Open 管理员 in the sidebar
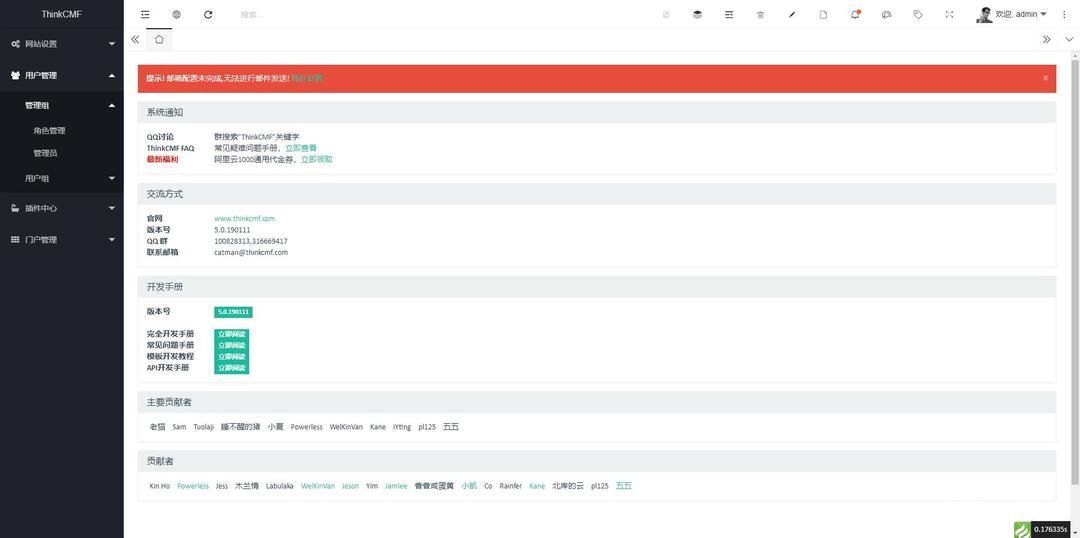 tap(45, 153)
